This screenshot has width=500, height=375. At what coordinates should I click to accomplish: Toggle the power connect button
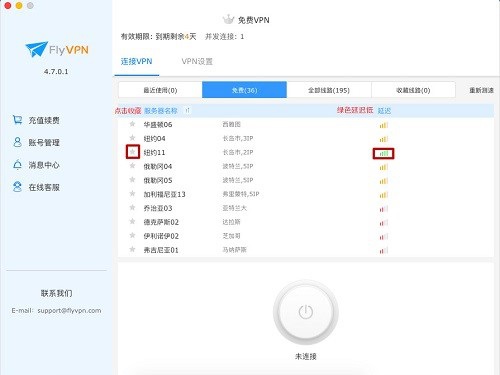[x=306, y=312]
